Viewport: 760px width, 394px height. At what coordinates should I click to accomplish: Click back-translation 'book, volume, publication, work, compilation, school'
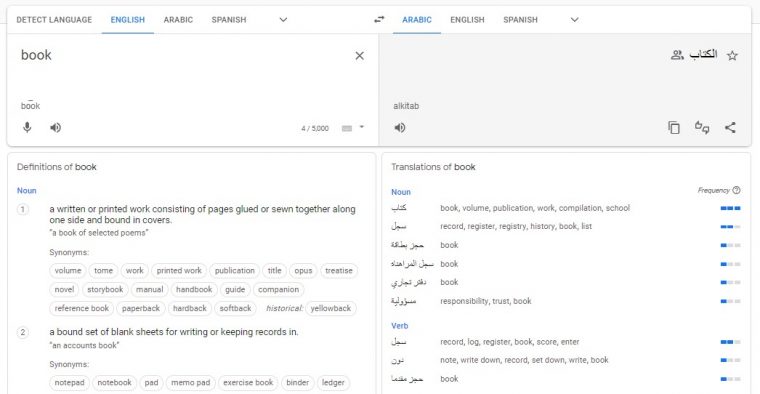pyautogui.click(x=535, y=208)
